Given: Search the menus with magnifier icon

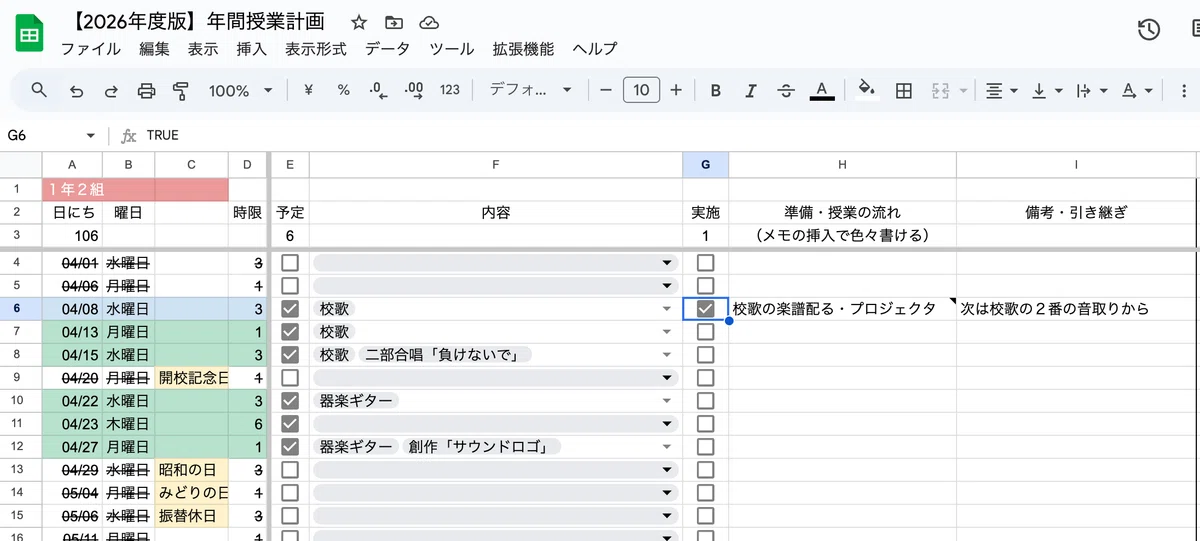Looking at the screenshot, I should pyautogui.click(x=39, y=90).
